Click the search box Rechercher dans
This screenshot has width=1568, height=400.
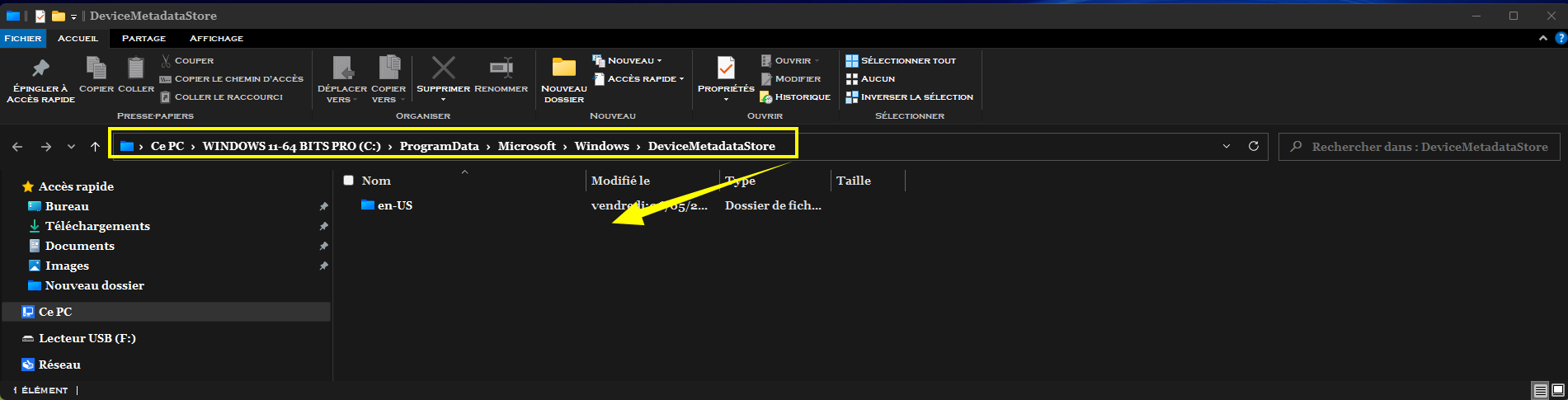point(1420,146)
